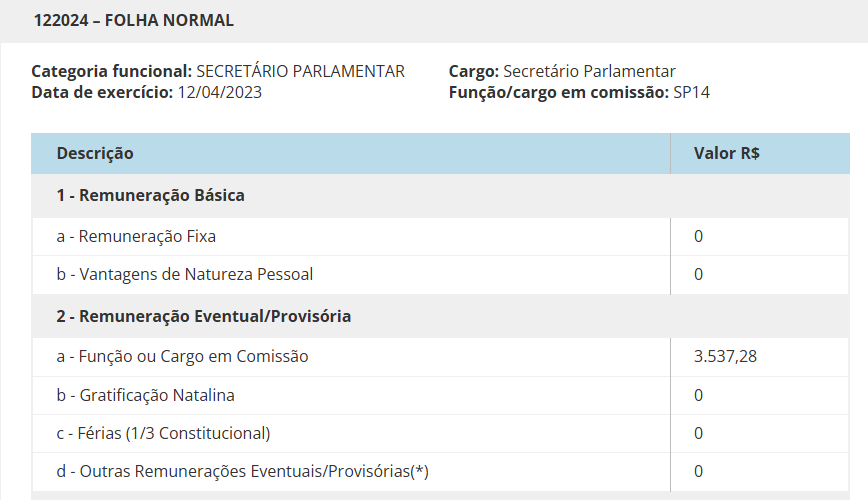
Task: Click the value cell for Remuneração Fixa
Action: pyautogui.click(x=699, y=237)
